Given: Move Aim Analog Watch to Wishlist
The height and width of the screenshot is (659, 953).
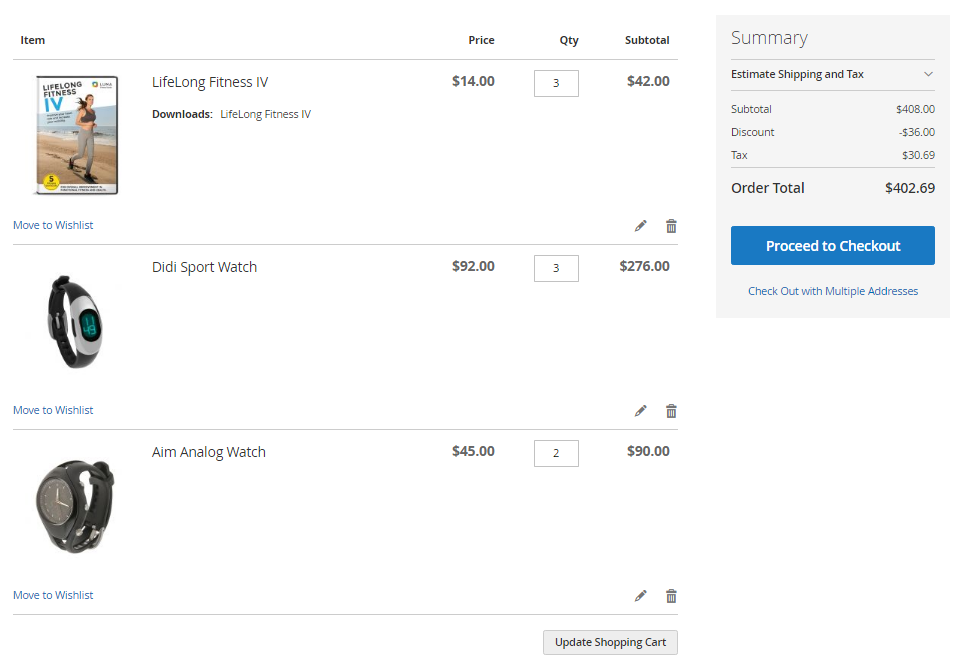Looking at the screenshot, I should click(53, 595).
